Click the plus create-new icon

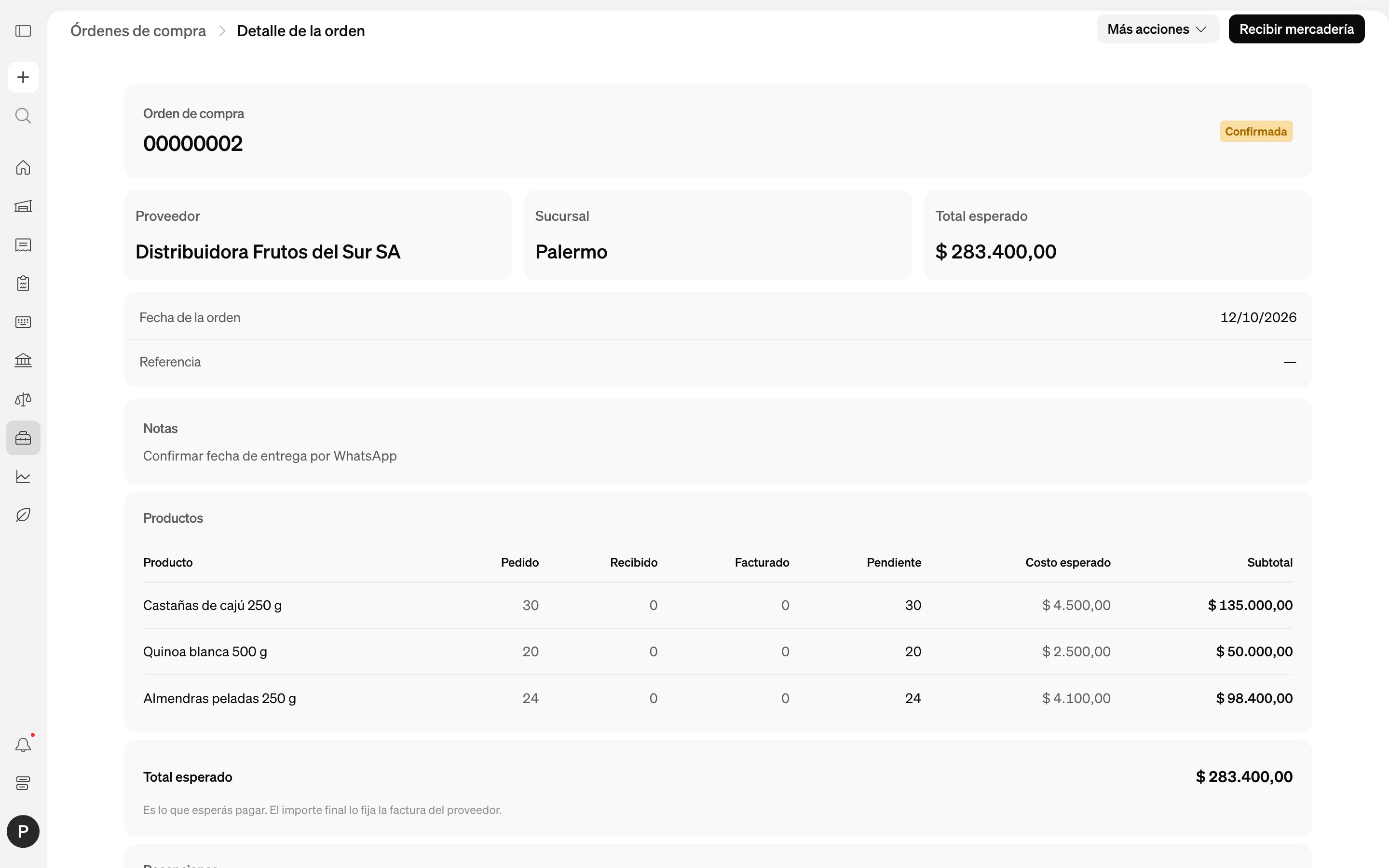[x=23, y=77]
